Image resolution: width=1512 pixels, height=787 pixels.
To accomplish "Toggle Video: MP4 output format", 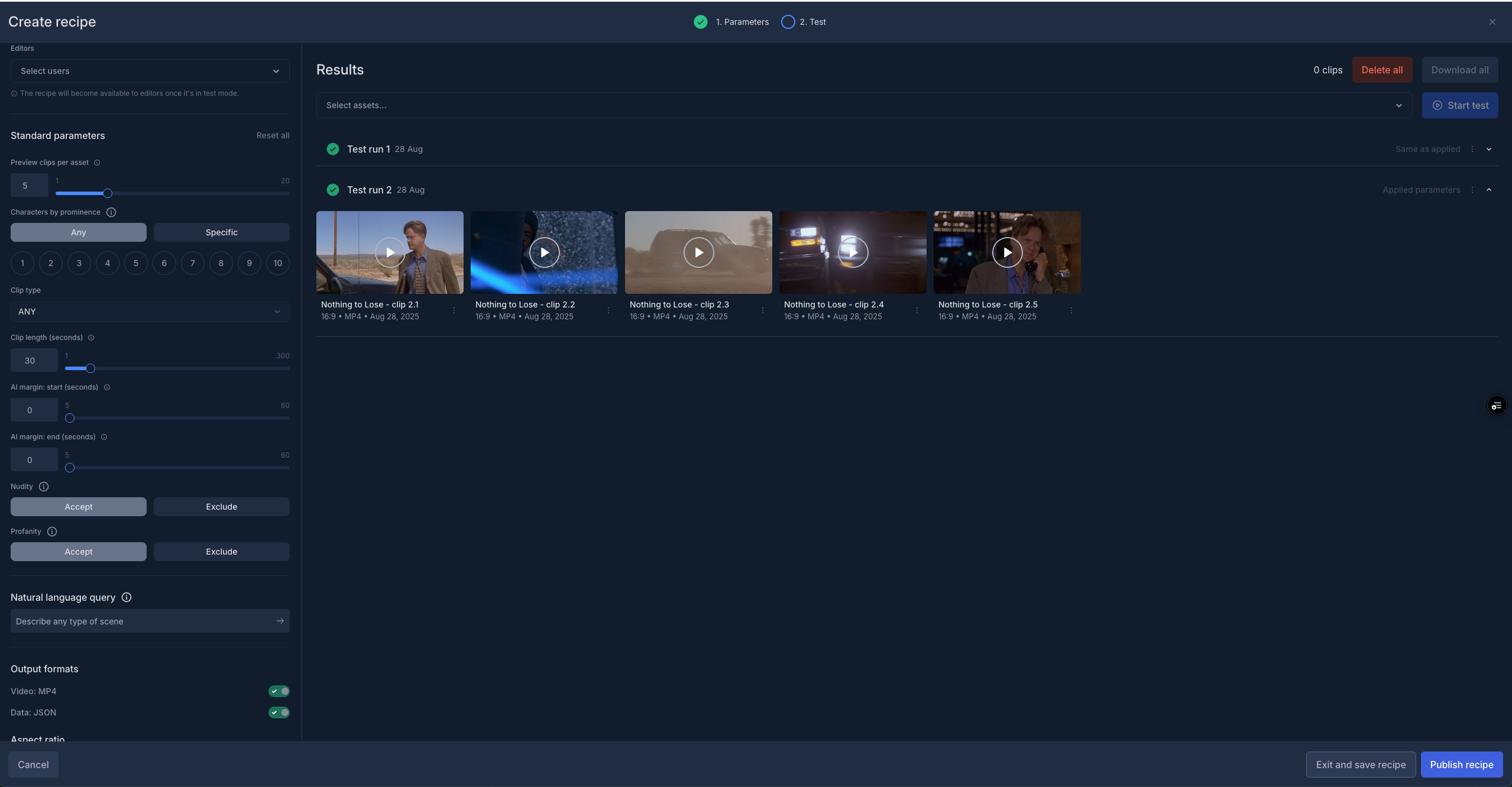I will (279, 691).
